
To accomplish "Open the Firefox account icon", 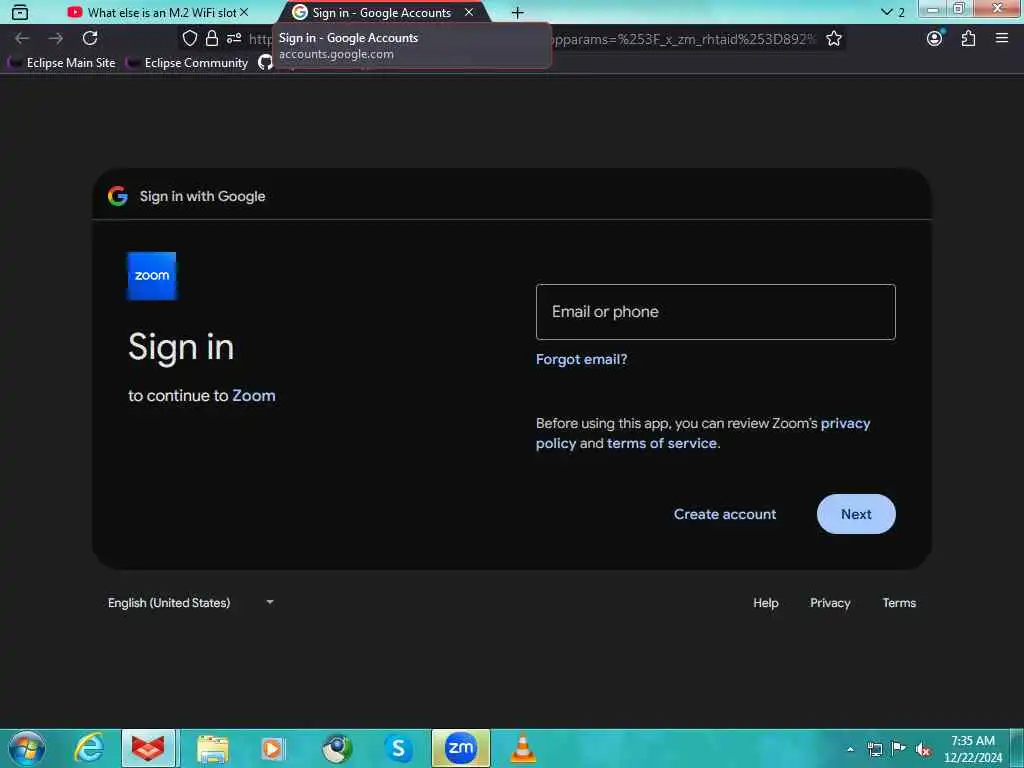I will (x=935, y=39).
